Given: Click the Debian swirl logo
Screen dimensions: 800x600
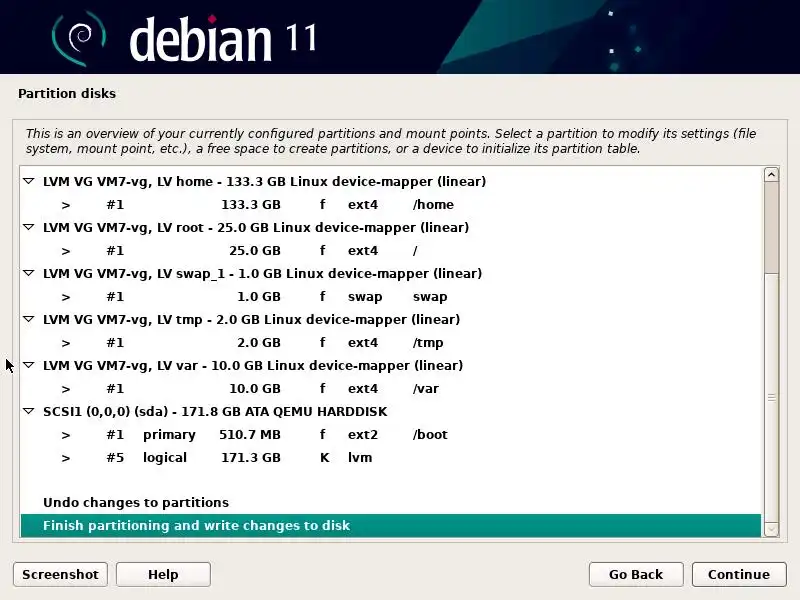Looking at the screenshot, I should (x=79, y=38).
